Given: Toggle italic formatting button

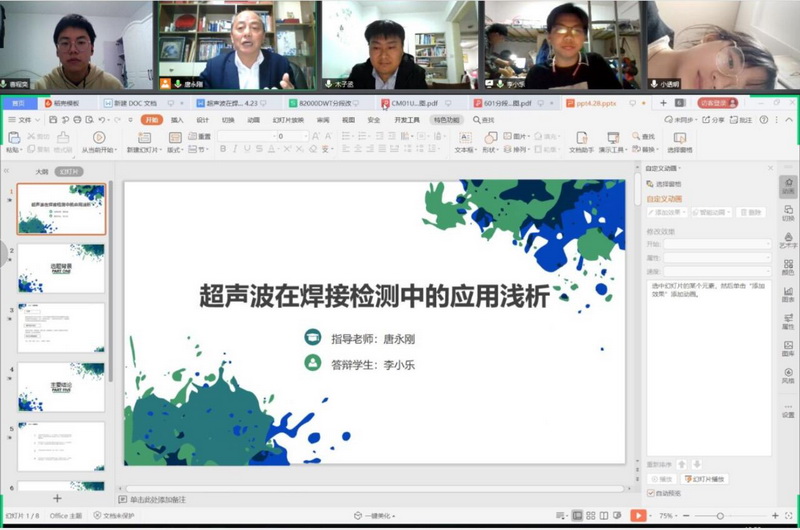Looking at the screenshot, I should click(x=235, y=149).
